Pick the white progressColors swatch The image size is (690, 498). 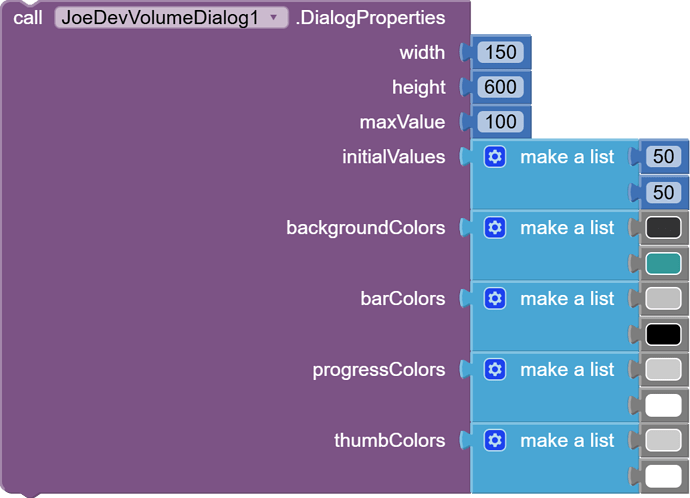pyautogui.click(x=663, y=405)
